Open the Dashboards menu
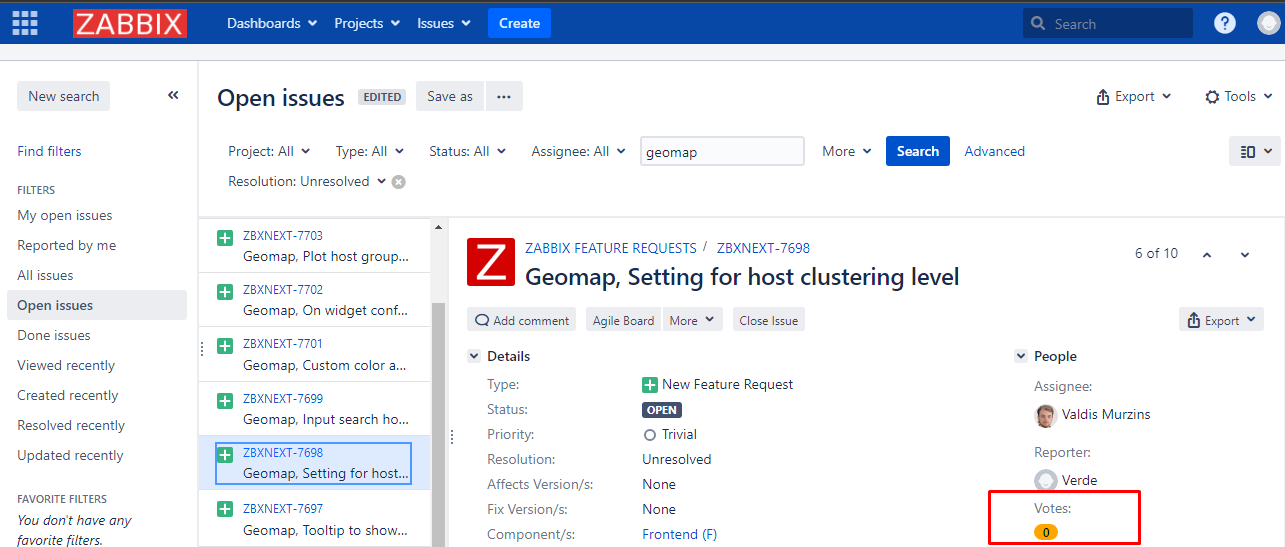Image resolution: width=1285 pixels, height=547 pixels. tap(271, 23)
